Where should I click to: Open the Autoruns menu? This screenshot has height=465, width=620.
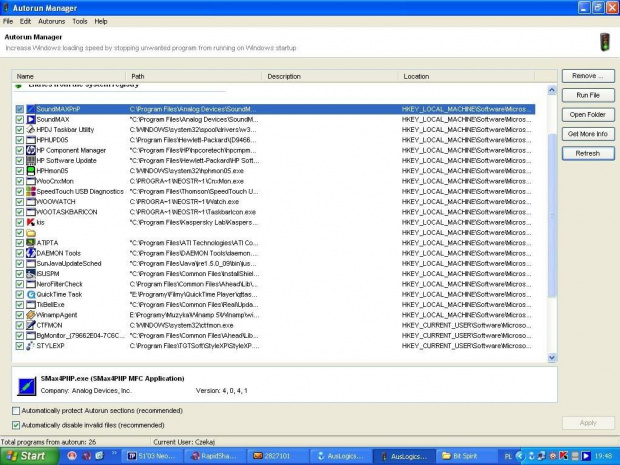(51, 21)
